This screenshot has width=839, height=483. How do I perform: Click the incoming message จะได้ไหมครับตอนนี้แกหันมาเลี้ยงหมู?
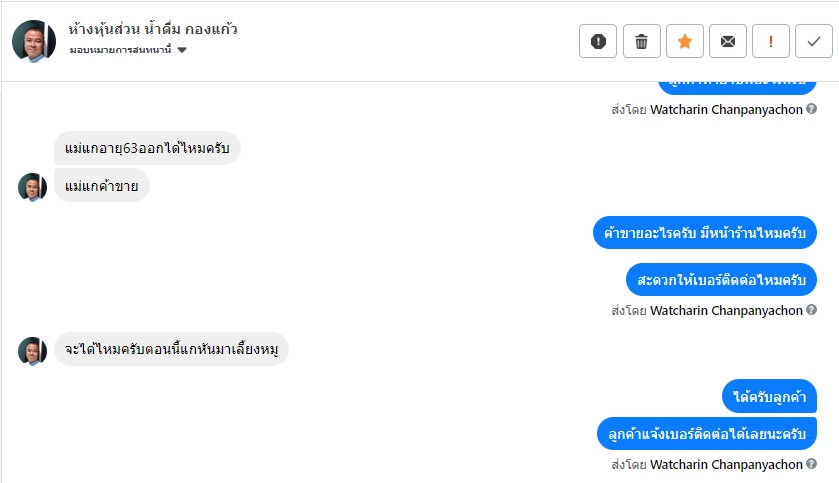click(171, 349)
